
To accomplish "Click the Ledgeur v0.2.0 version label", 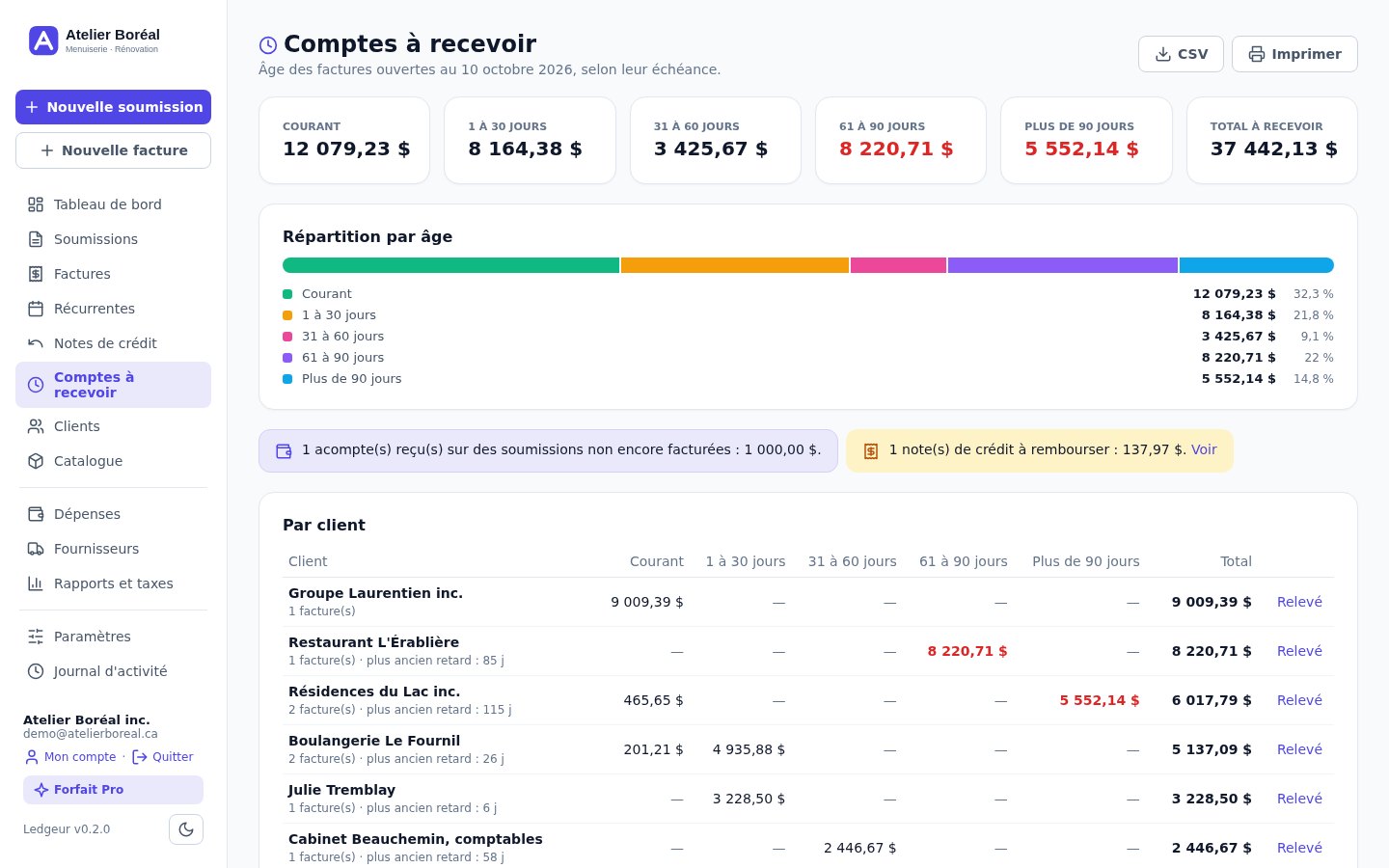I will click(67, 829).
